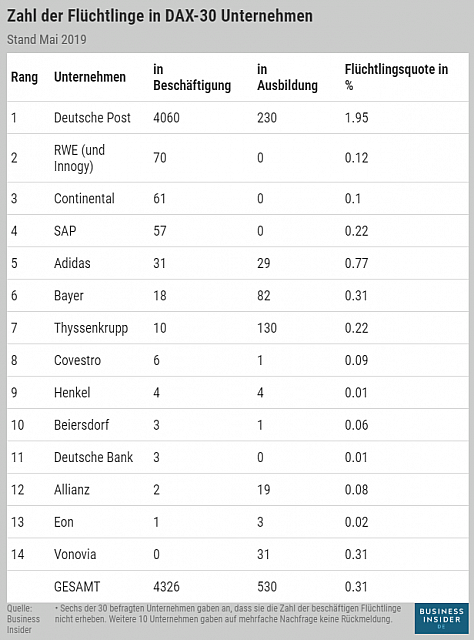
Task: Click the Quelle: Business Insider source text
Action: 23,619
